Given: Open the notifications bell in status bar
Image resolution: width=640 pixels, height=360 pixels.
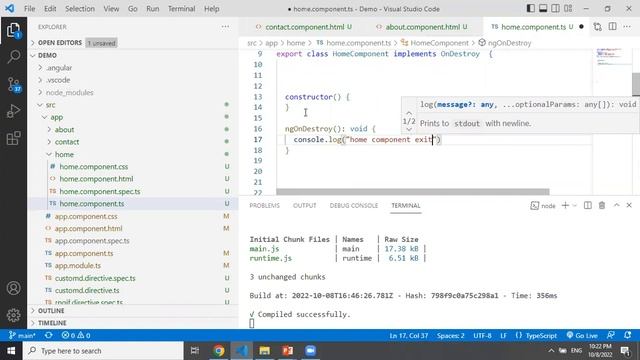Looking at the screenshot, I should (627, 335).
